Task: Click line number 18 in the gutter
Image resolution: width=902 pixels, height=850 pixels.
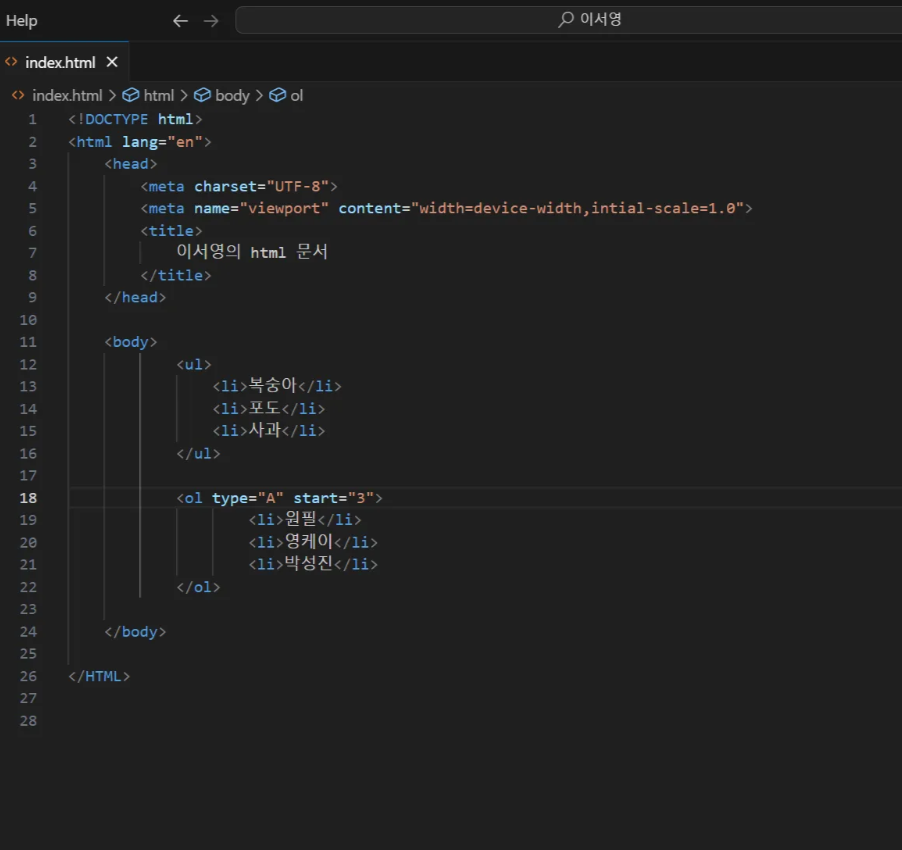Action: (28, 498)
